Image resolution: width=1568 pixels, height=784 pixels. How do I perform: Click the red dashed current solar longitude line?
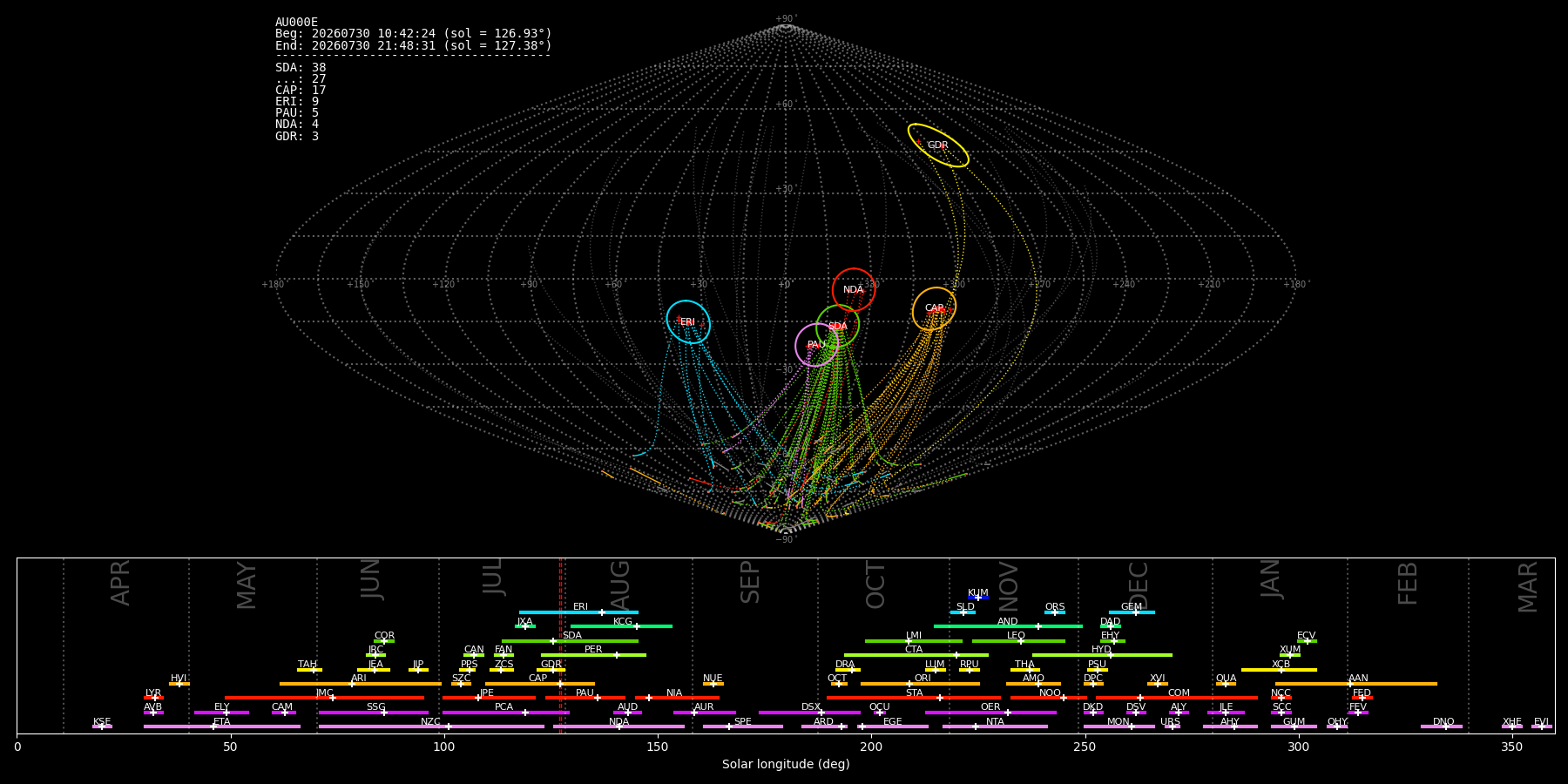(x=560, y=645)
